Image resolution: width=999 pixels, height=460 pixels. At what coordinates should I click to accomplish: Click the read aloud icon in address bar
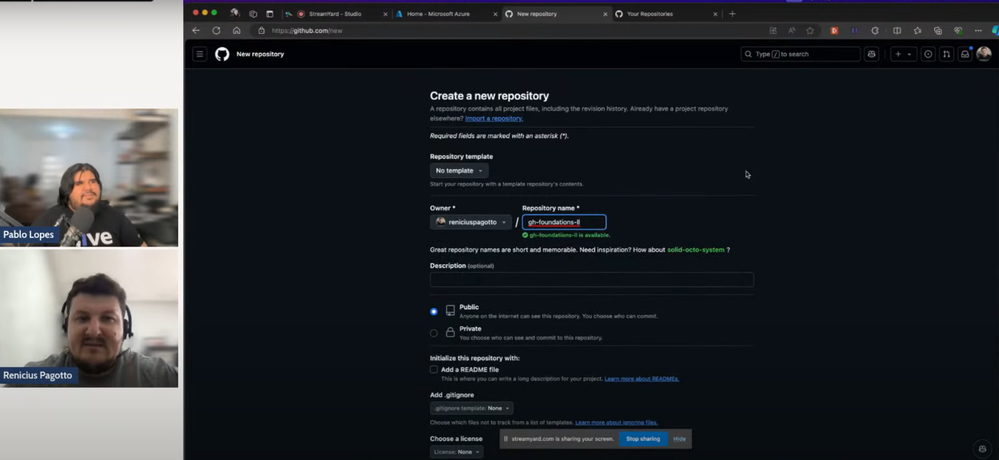coord(791,31)
